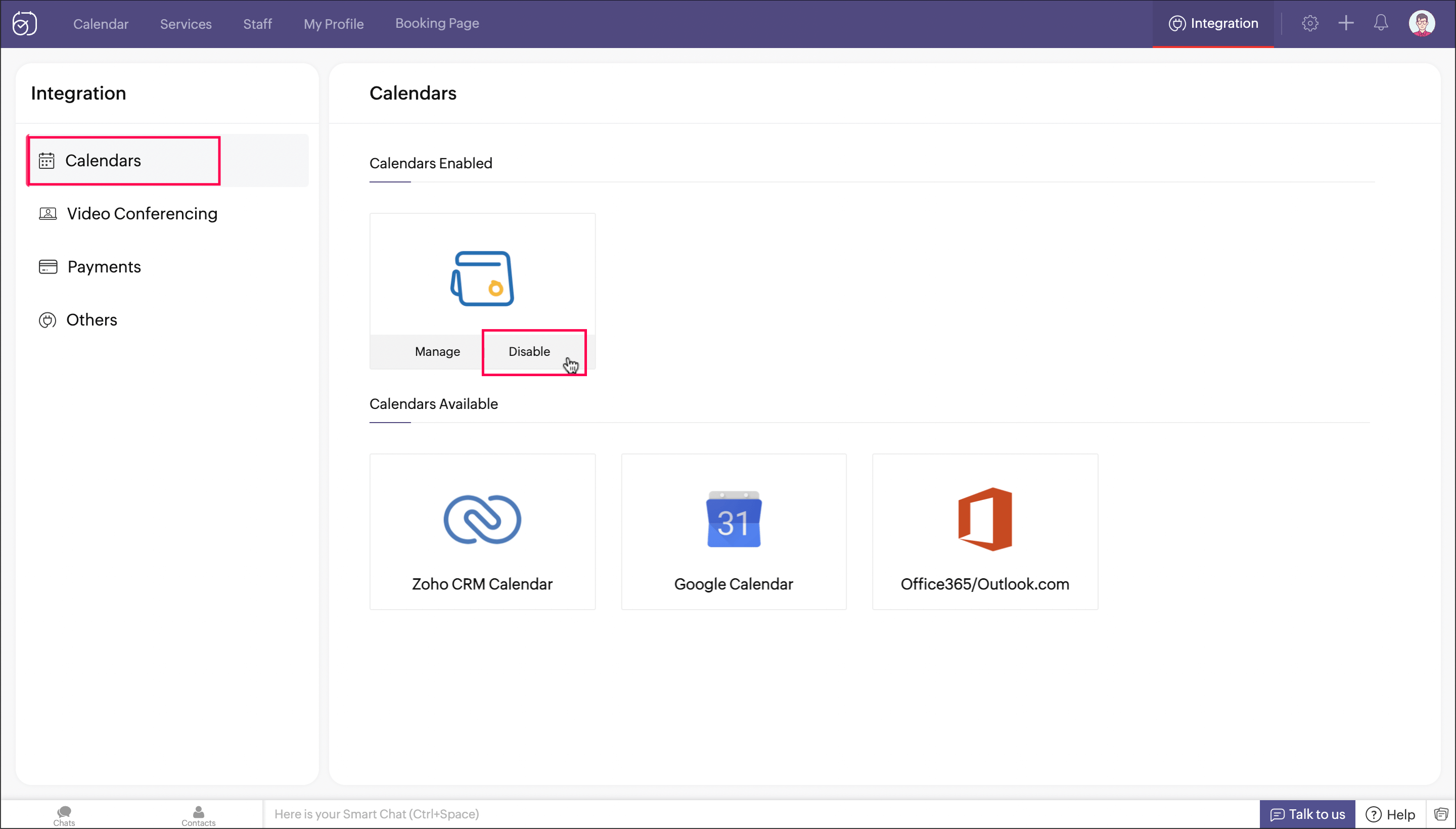Click the Disable button

(529, 352)
